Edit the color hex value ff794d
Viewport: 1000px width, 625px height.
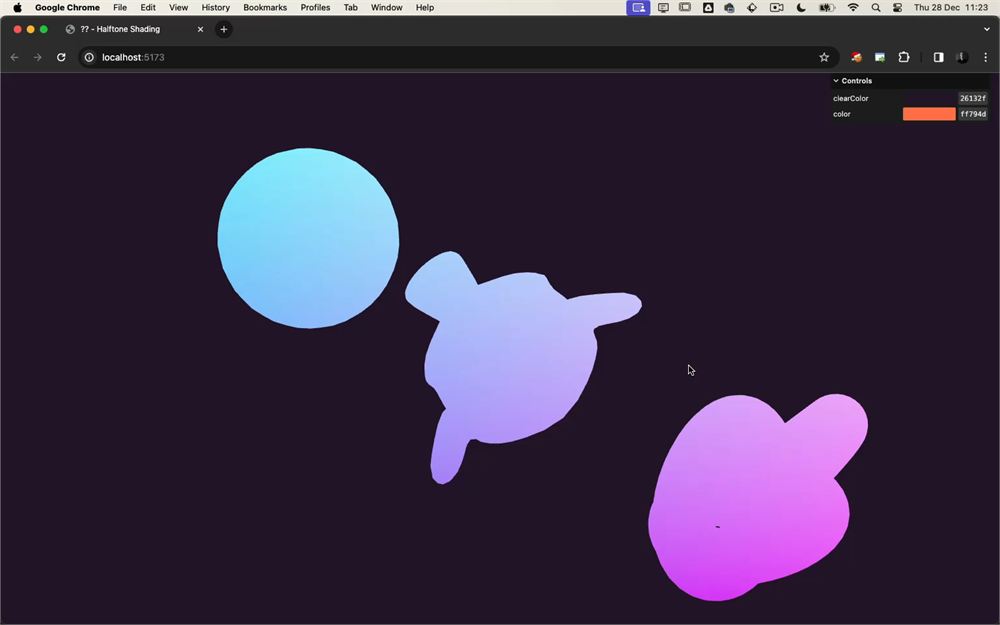(x=973, y=114)
